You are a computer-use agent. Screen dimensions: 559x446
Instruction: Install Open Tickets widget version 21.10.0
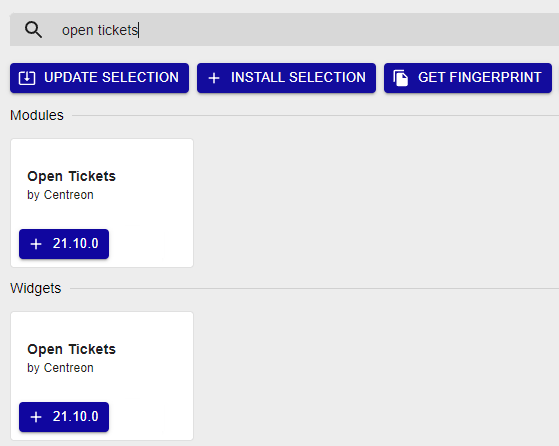pyautogui.click(x=64, y=417)
